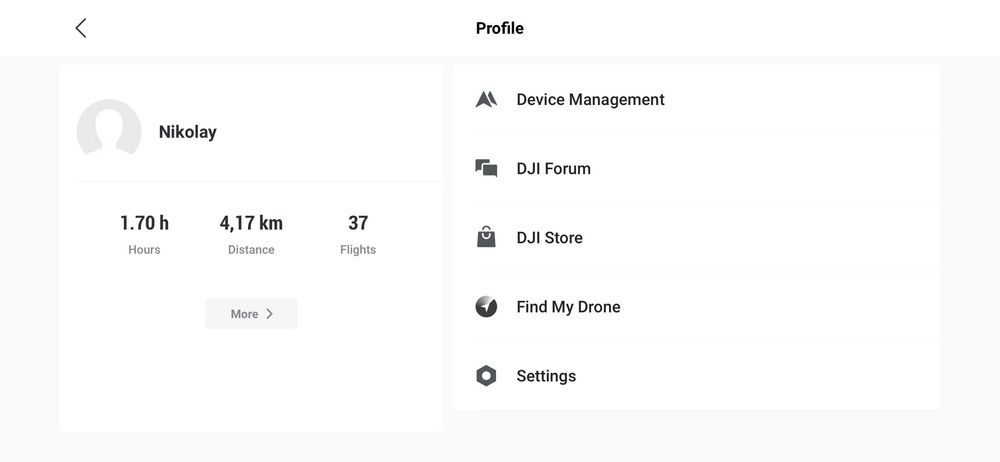Tap the 37 flights count

click(358, 223)
